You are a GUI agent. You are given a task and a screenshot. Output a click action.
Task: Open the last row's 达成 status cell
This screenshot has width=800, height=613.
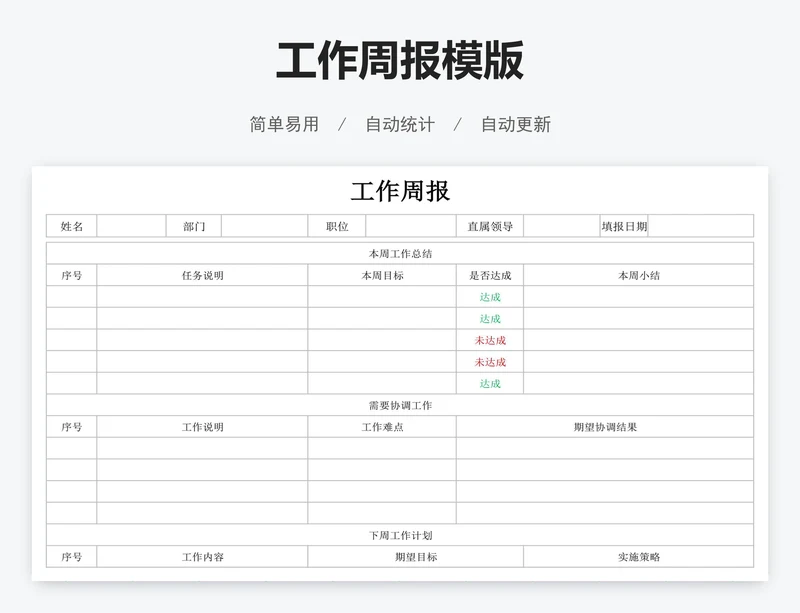pos(490,383)
